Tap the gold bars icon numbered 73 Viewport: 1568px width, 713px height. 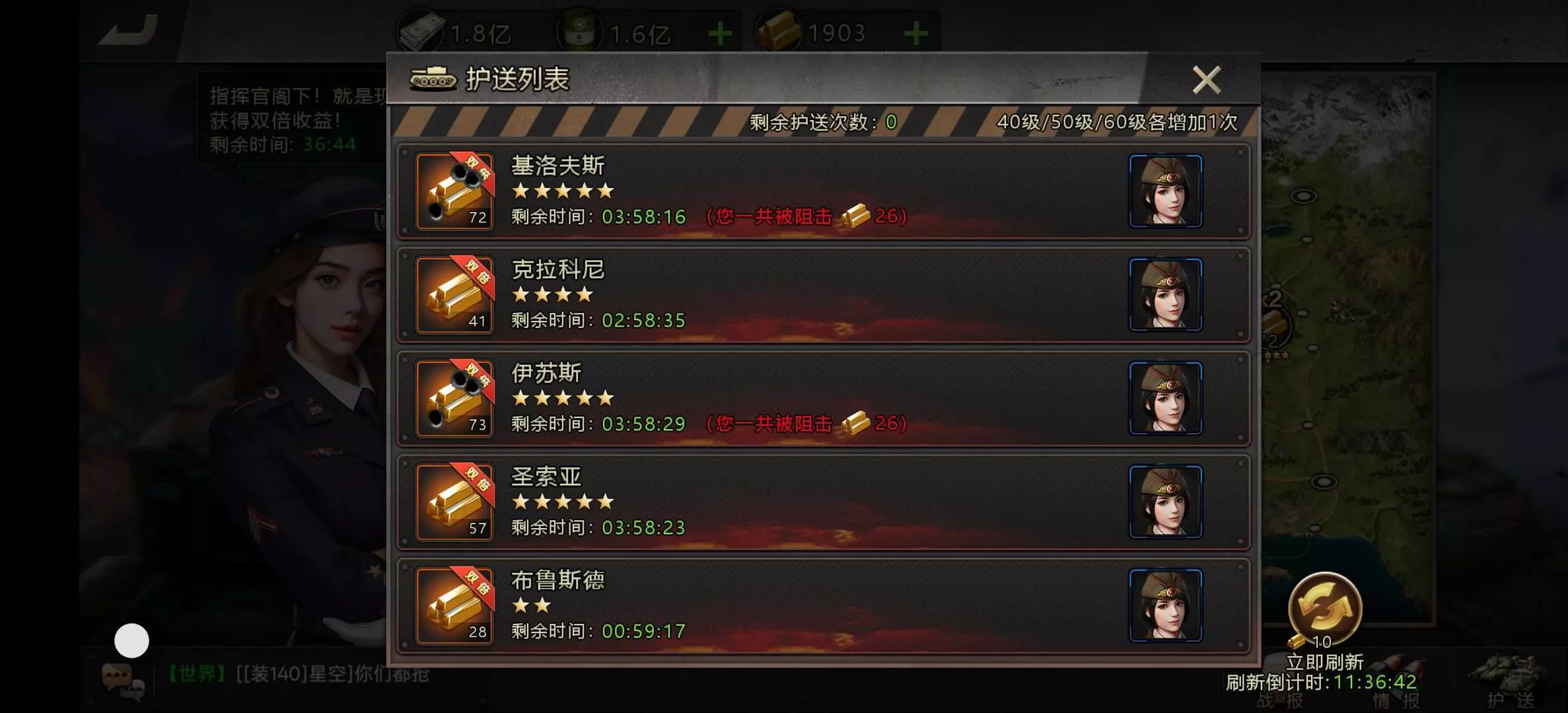coord(455,399)
